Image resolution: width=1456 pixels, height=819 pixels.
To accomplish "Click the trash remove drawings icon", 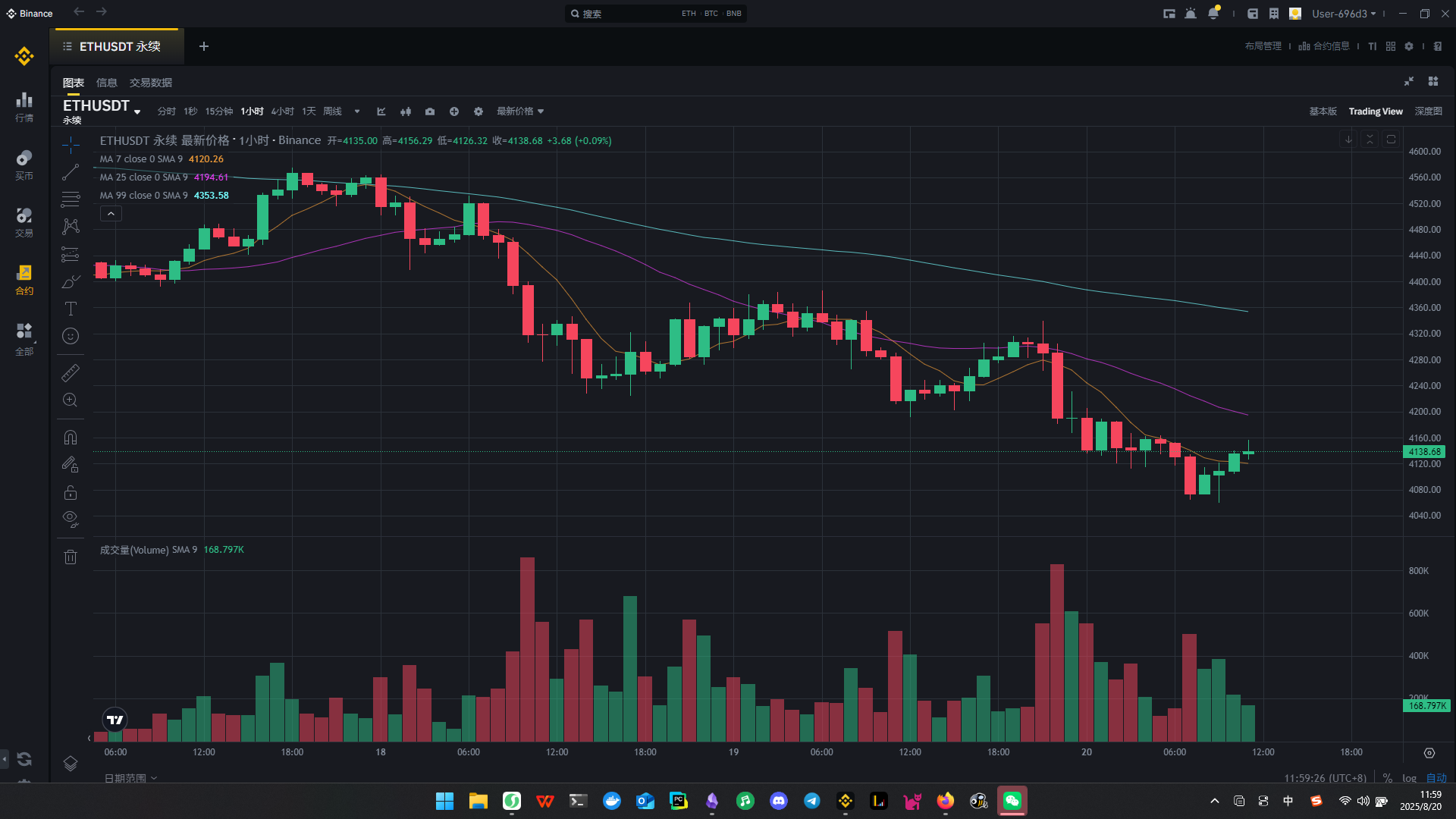I will [x=71, y=557].
